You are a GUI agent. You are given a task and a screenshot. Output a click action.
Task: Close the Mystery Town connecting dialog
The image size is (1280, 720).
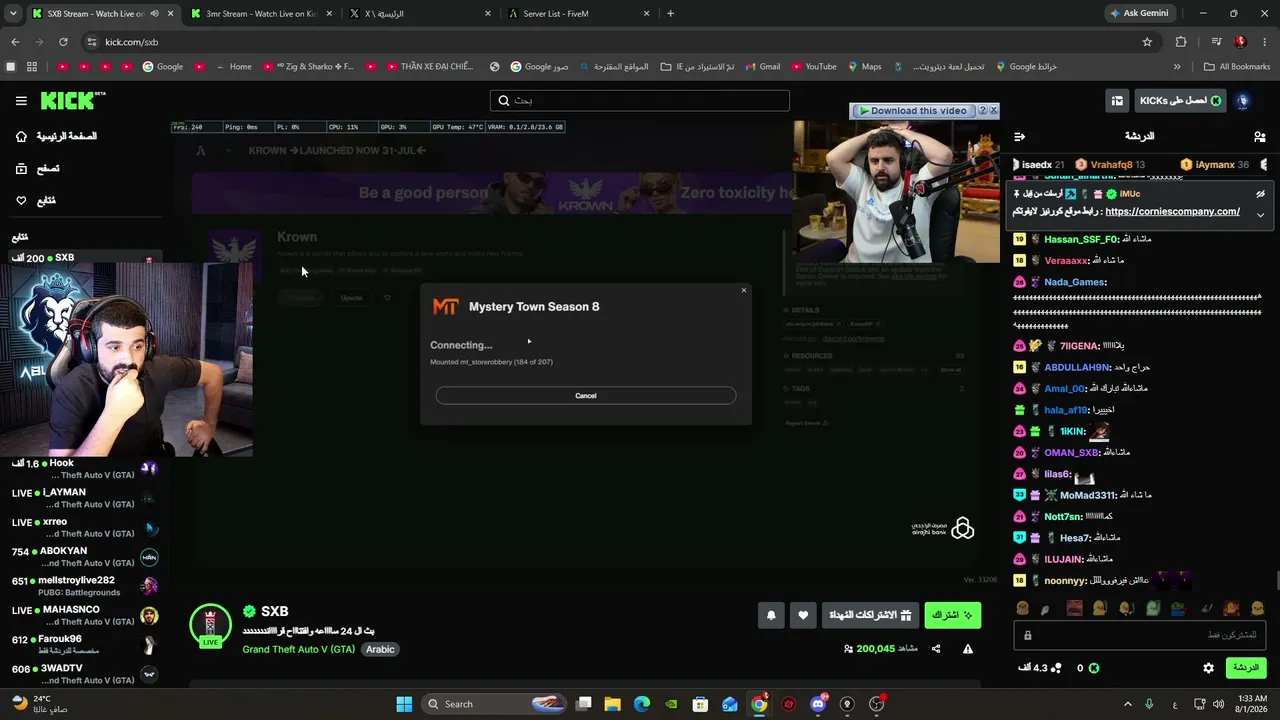tap(743, 291)
